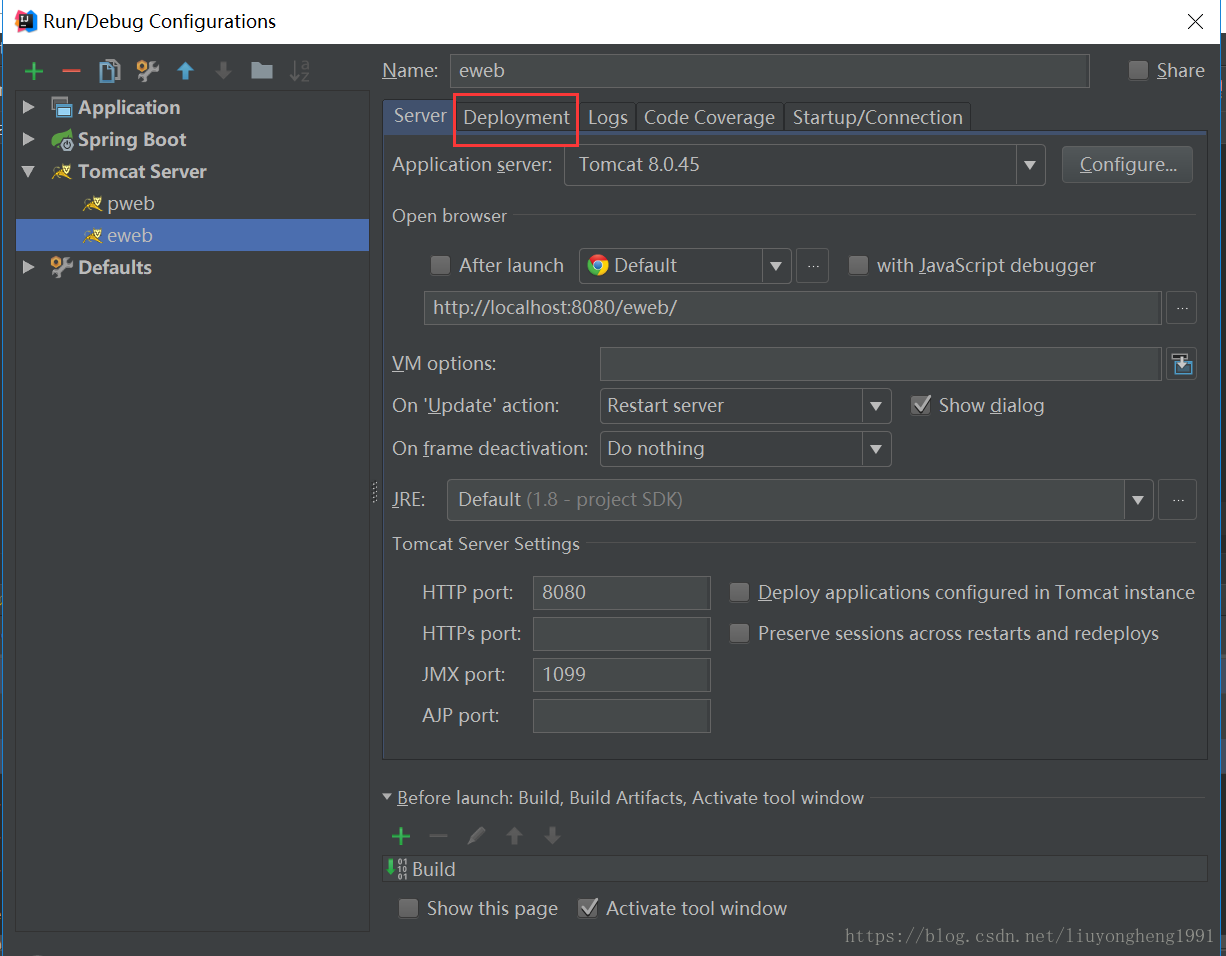Edit before-launch task pencil icon
The width and height of the screenshot is (1226, 956).
click(476, 836)
